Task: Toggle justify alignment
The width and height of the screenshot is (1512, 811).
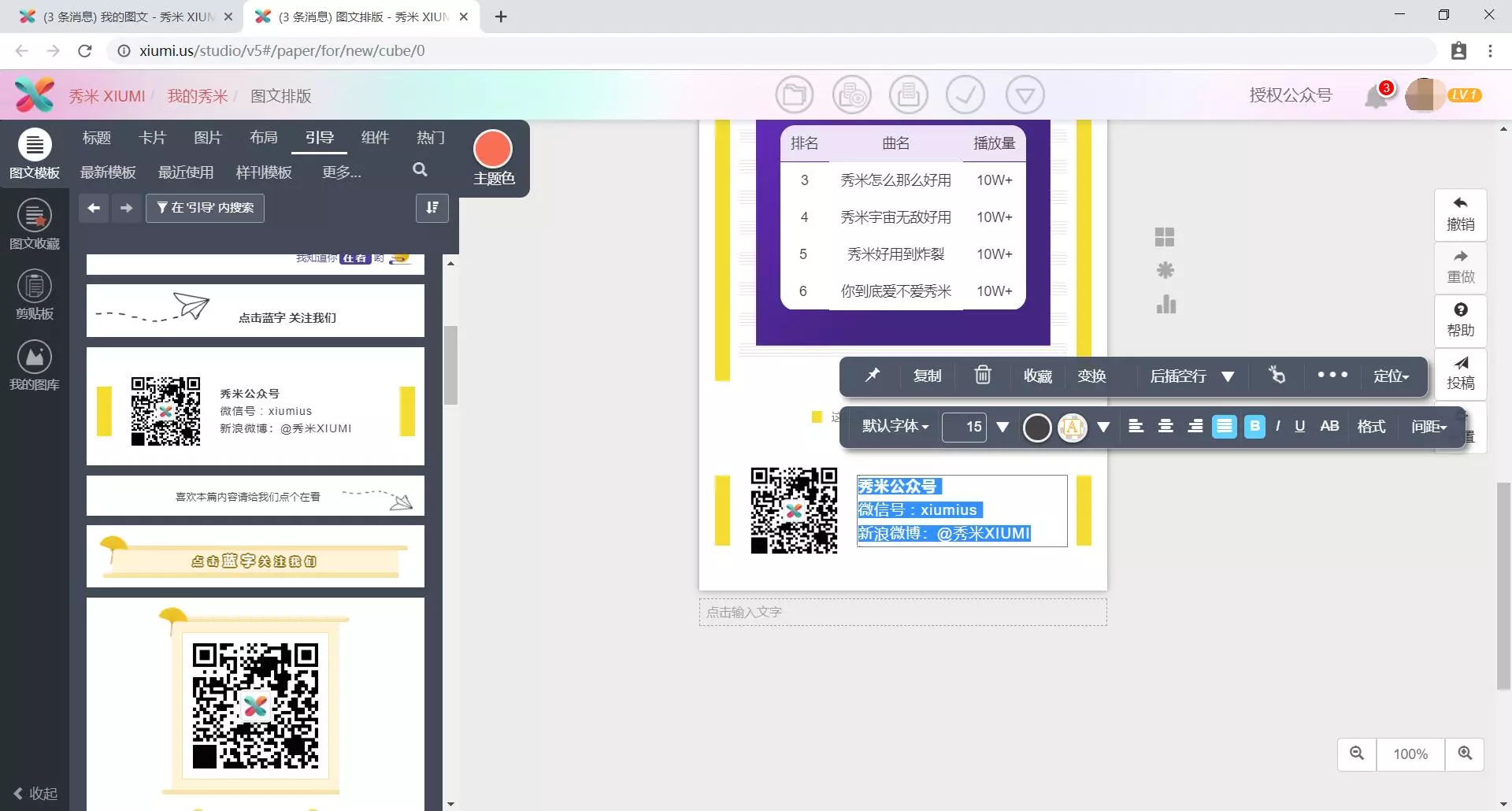Action: (x=1225, y=427)
